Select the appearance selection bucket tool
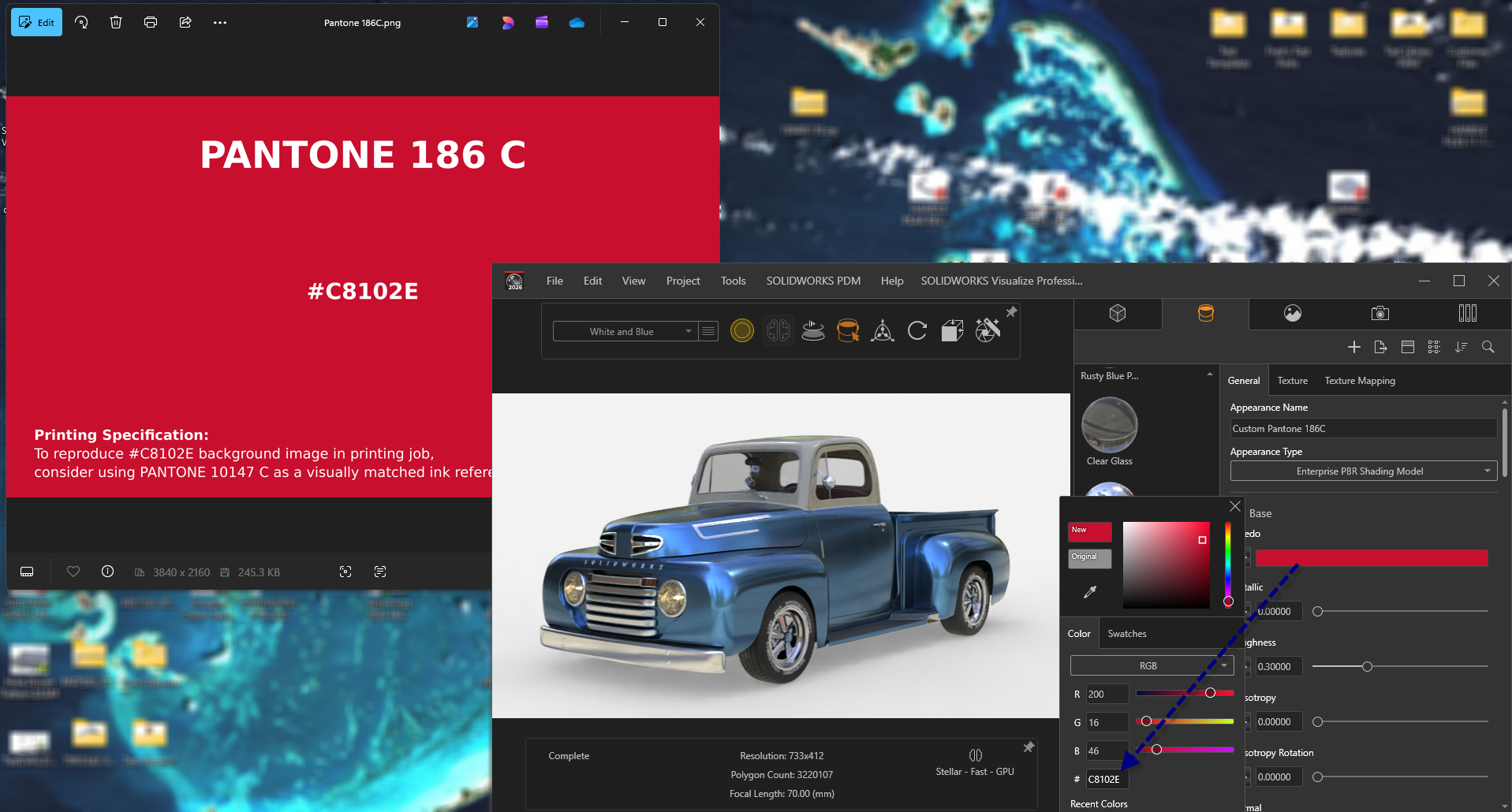Screen dimensions: 1512x812 coord(848,331)
